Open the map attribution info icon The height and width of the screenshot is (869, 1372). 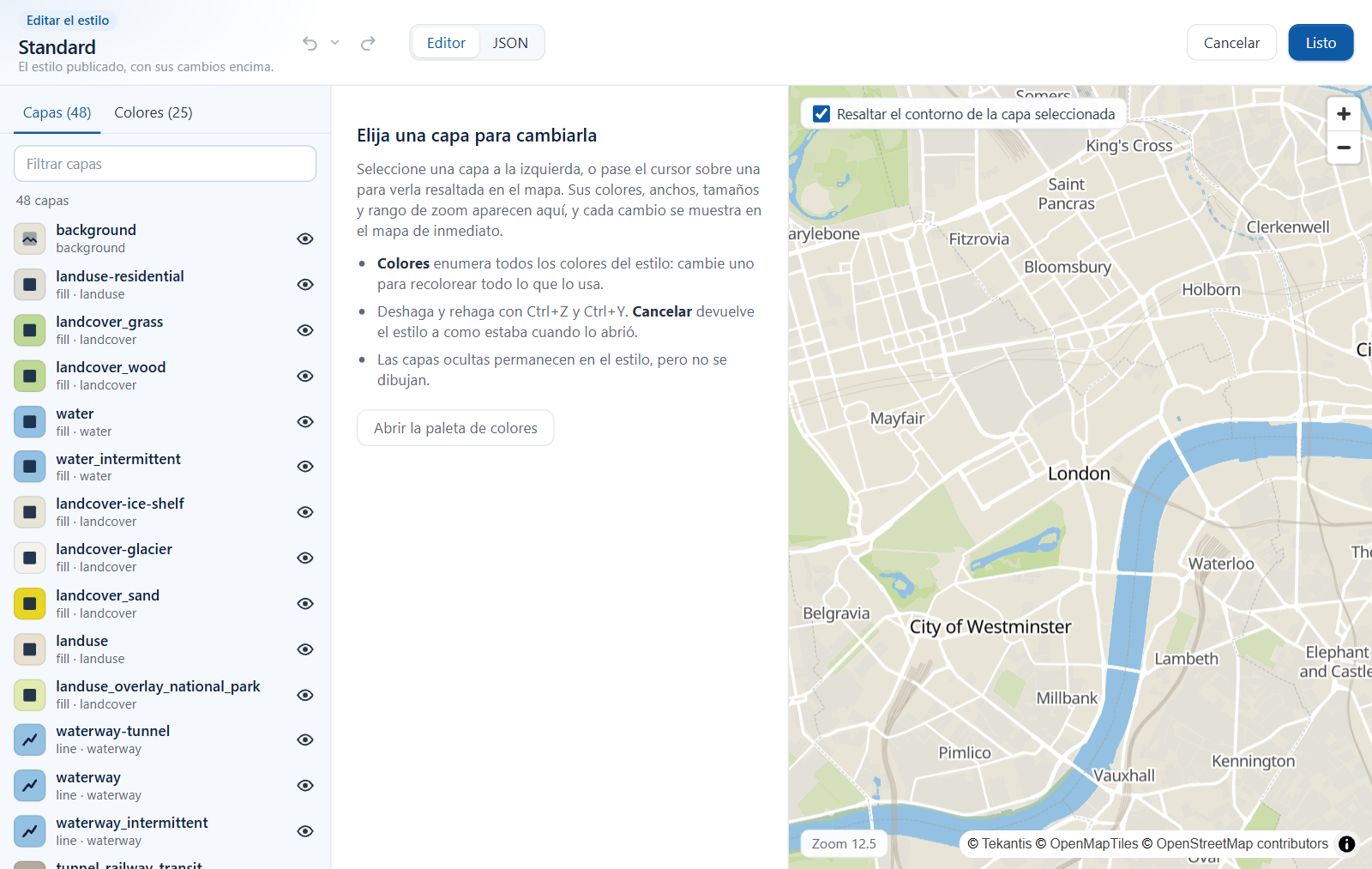coord(1347,844)
